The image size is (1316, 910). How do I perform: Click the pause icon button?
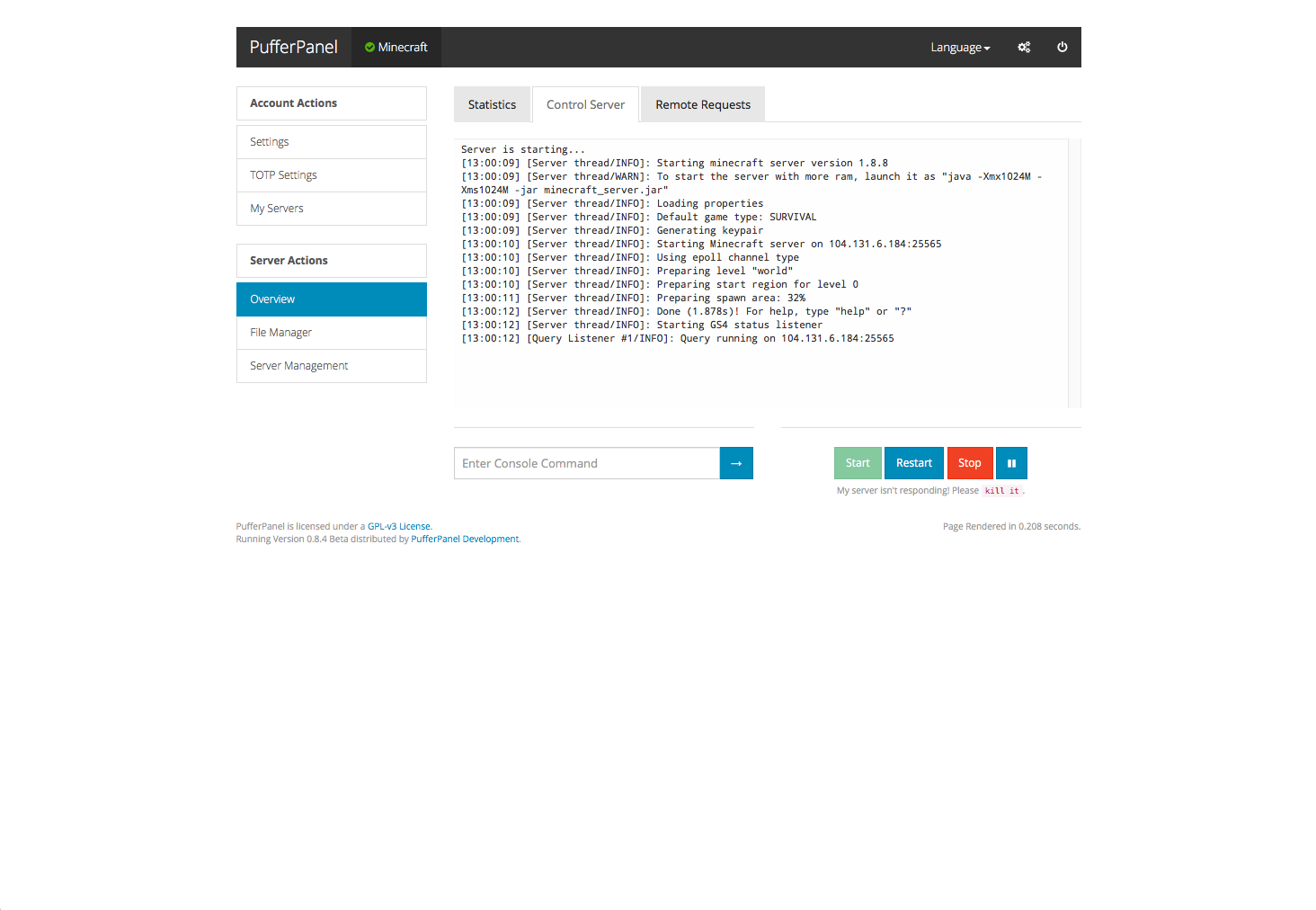pos(1011,463)
